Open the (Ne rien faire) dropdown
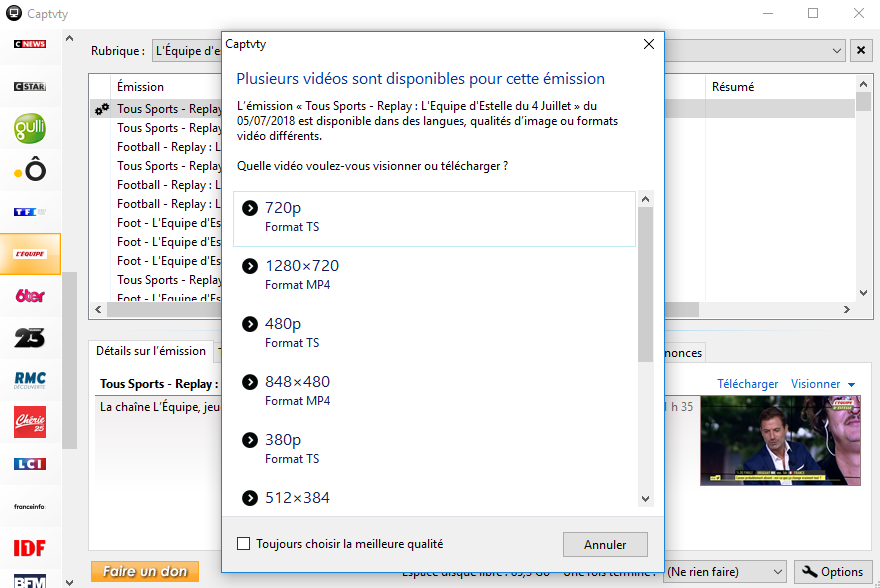The width and height of the screenshot is (880, 588). [777, 572]
